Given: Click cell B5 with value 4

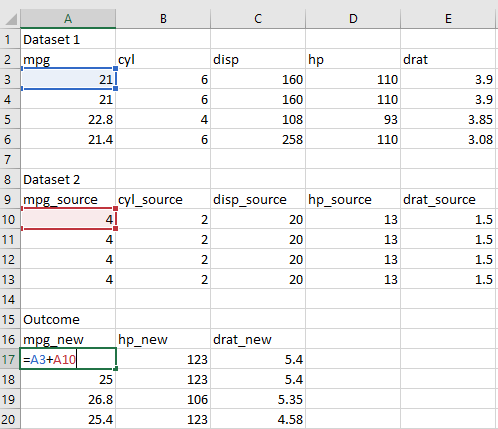Looking at the screenshot, I should [x=163, y=119].
